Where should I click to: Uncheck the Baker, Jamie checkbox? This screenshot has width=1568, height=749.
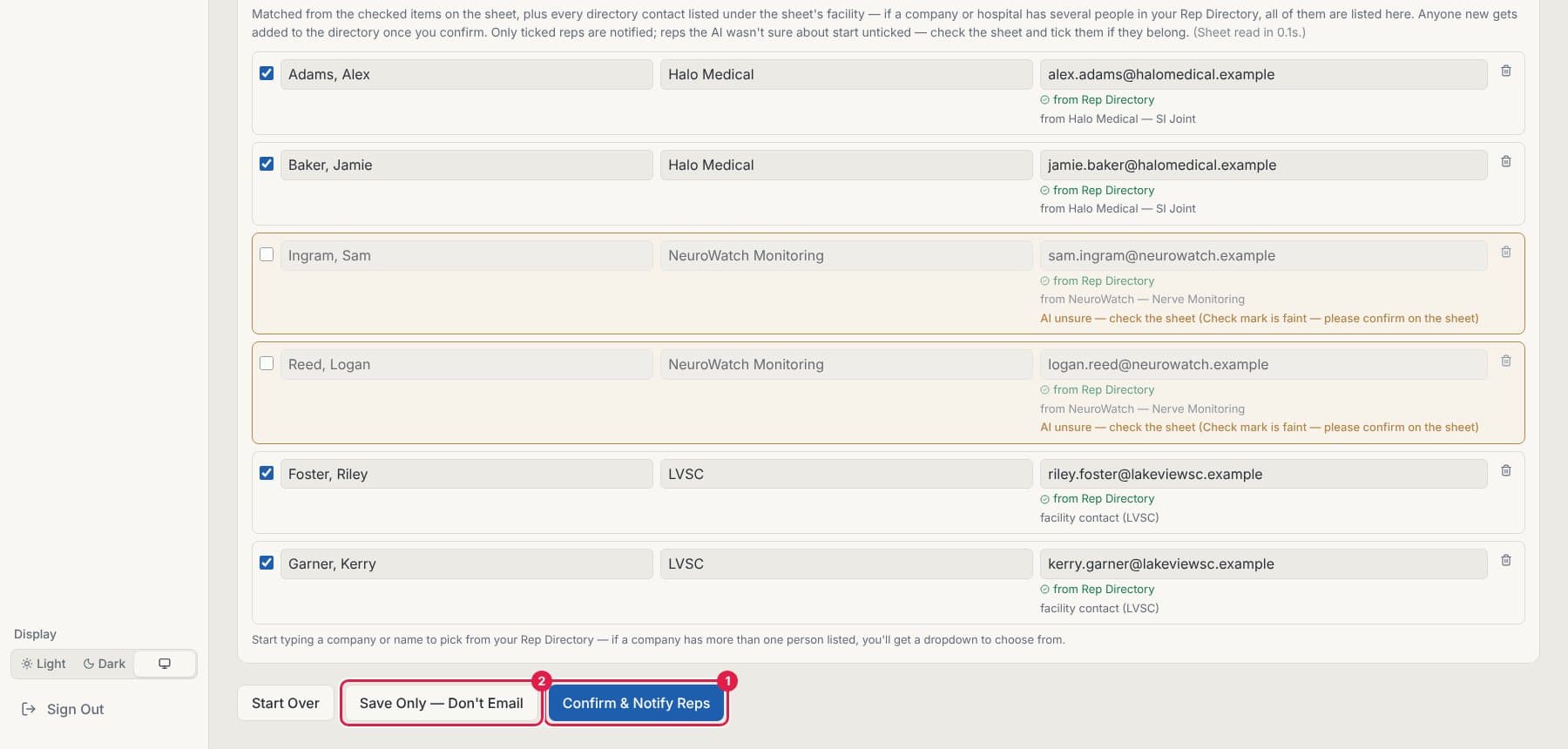pos(267,164)
